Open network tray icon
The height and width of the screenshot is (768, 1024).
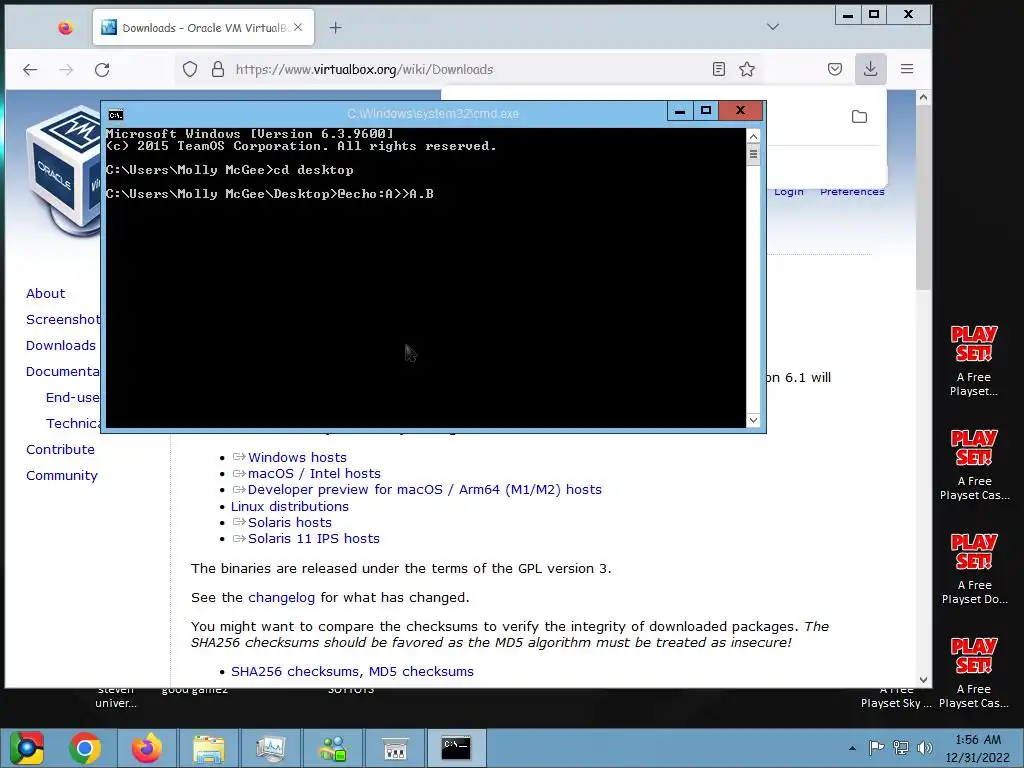point(901,748)
